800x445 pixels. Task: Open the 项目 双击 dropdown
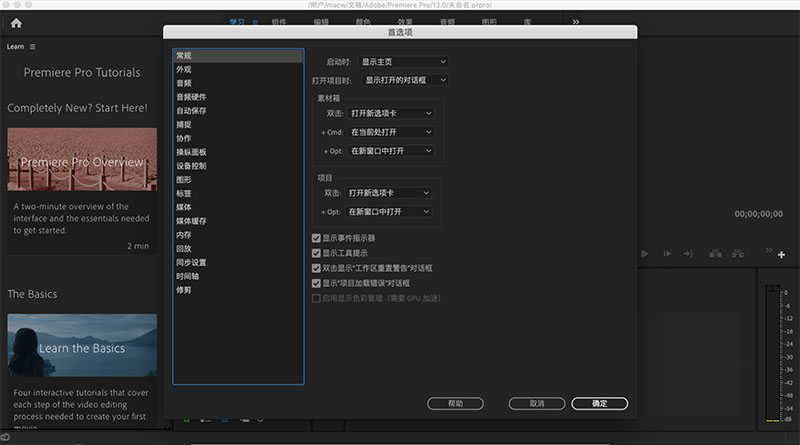[x=388, y=193]
